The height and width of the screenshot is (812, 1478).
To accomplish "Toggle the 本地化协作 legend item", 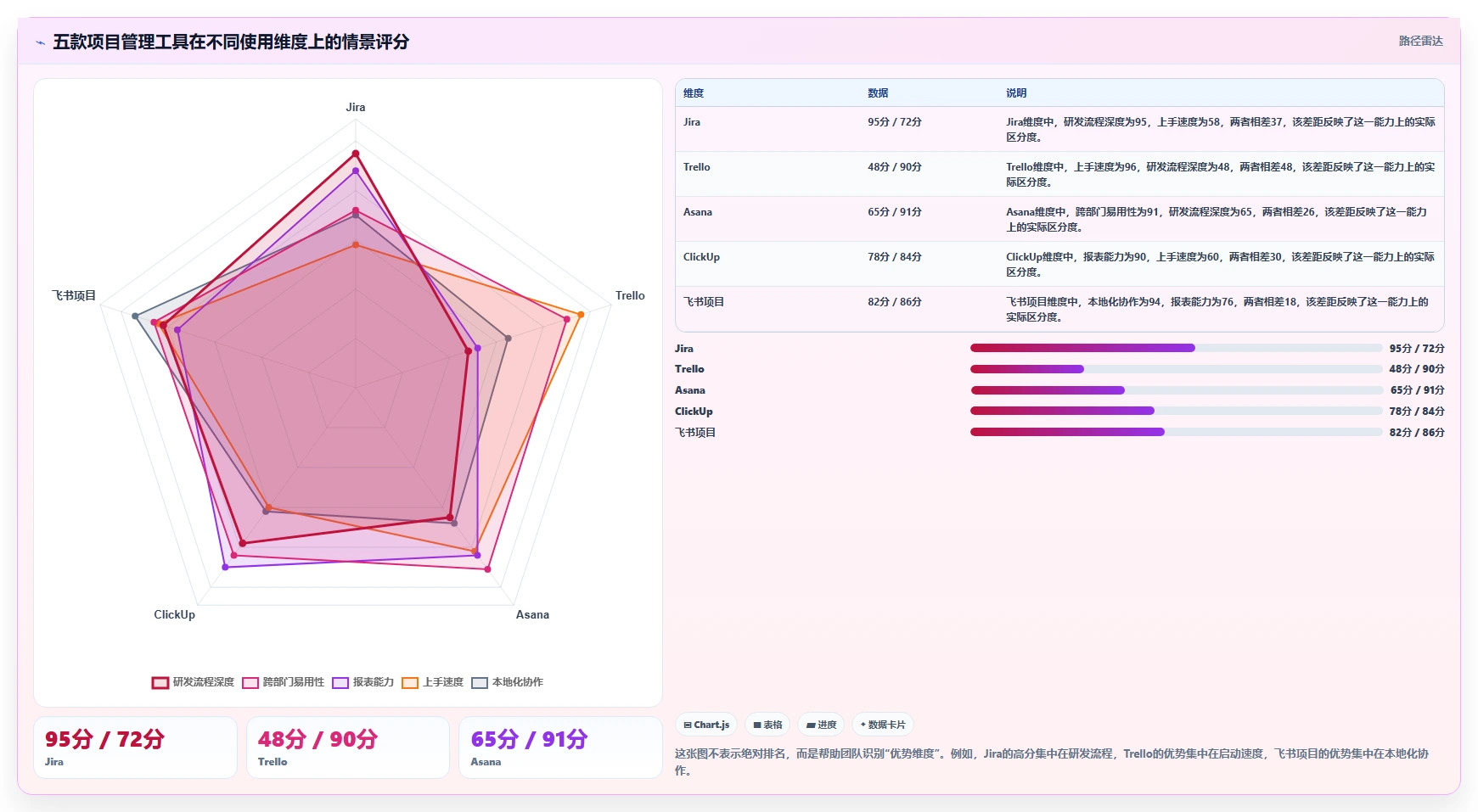I will [508, 682].
